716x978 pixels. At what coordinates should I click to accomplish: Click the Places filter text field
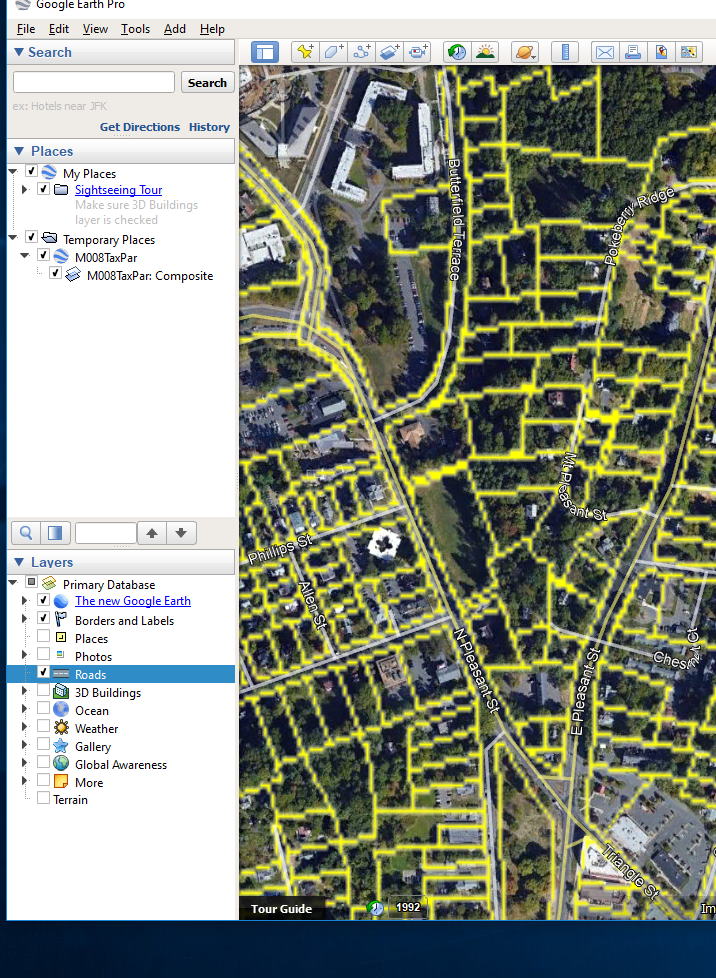[x=105, y=533]
